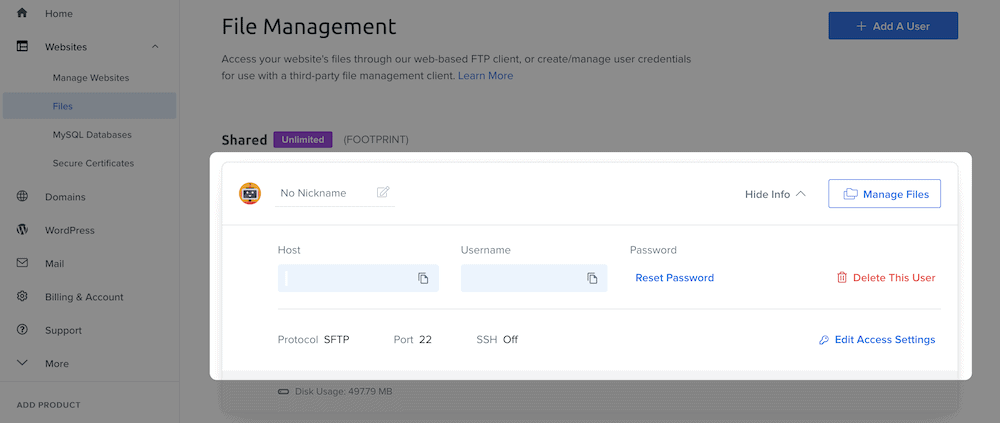Click the Add A User button
Screen dimensions: 1000x423
click(x=893, y=26)
